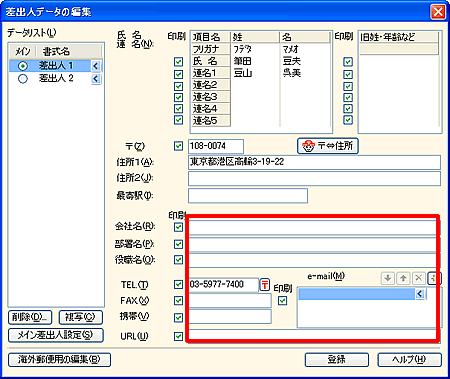
Task: Click the 豆山 surname cell in 連名1
Action: coord(255,73)
